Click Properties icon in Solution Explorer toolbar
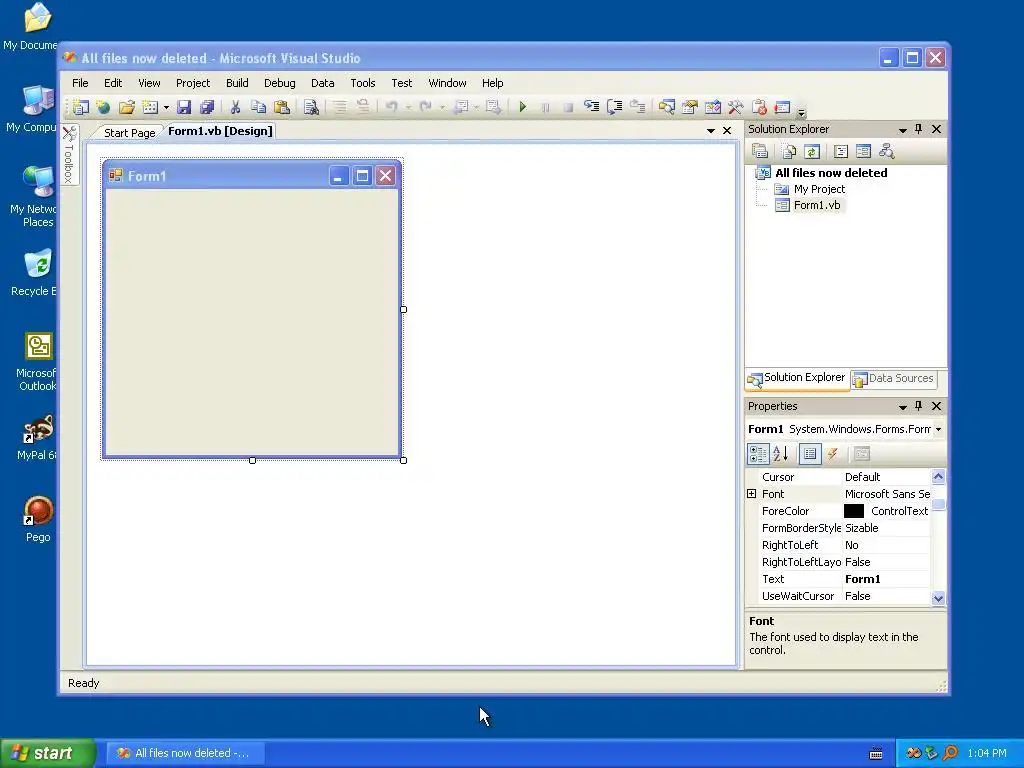The height and width of the screenshot is (768, 1024). coord(760,152)
